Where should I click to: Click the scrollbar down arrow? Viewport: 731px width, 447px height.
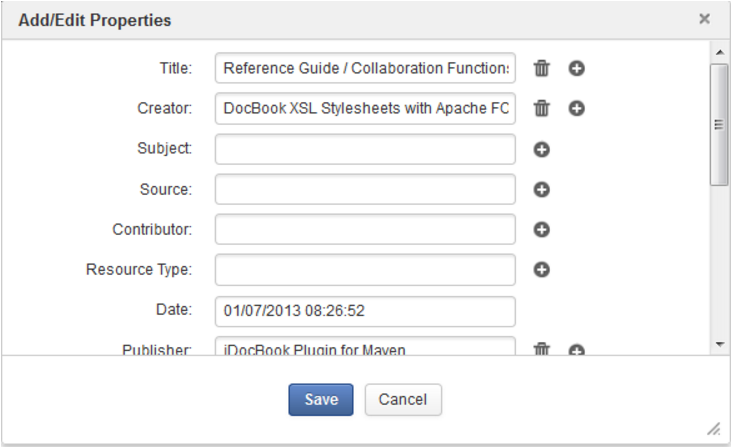[720, 344]
